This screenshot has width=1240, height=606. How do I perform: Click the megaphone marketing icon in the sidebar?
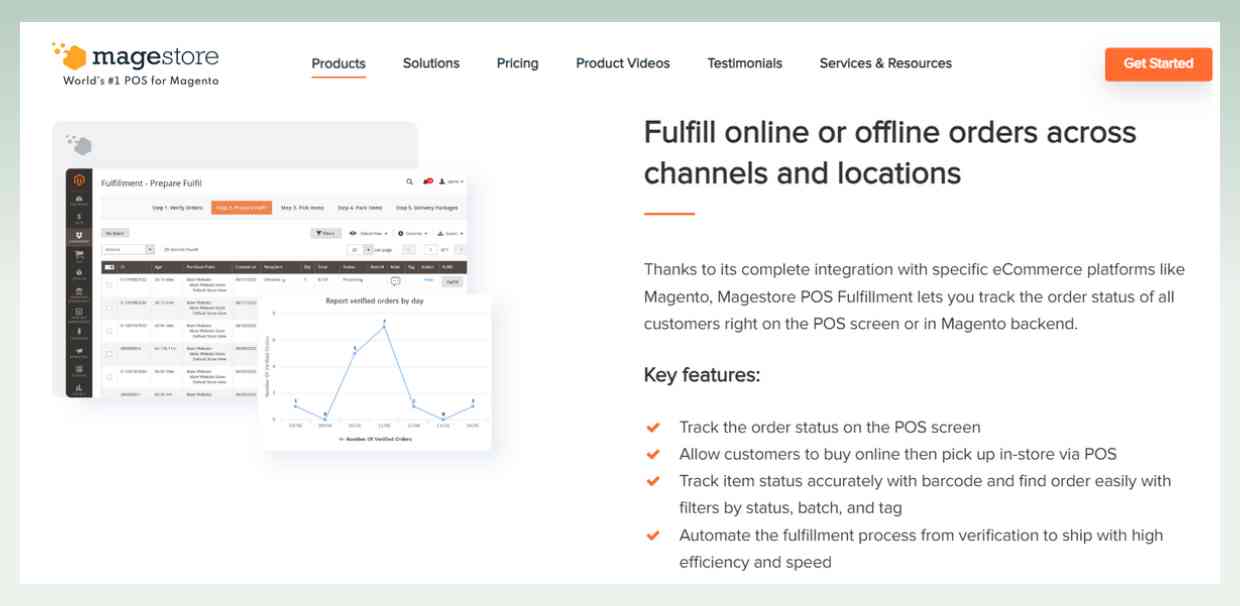point(79,351)
